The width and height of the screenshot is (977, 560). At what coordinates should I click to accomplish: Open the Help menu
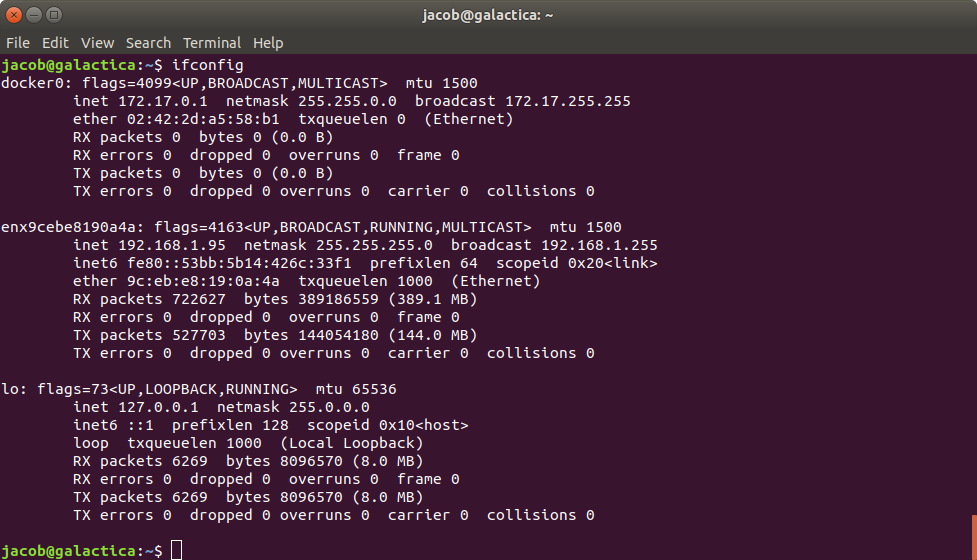(x=268, y=43)
